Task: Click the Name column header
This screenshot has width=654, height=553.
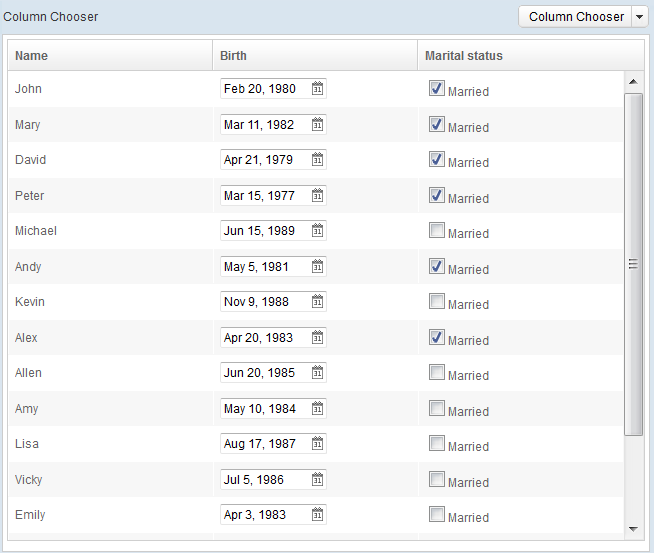Action: pyautogui.click(x=110, y=55)
